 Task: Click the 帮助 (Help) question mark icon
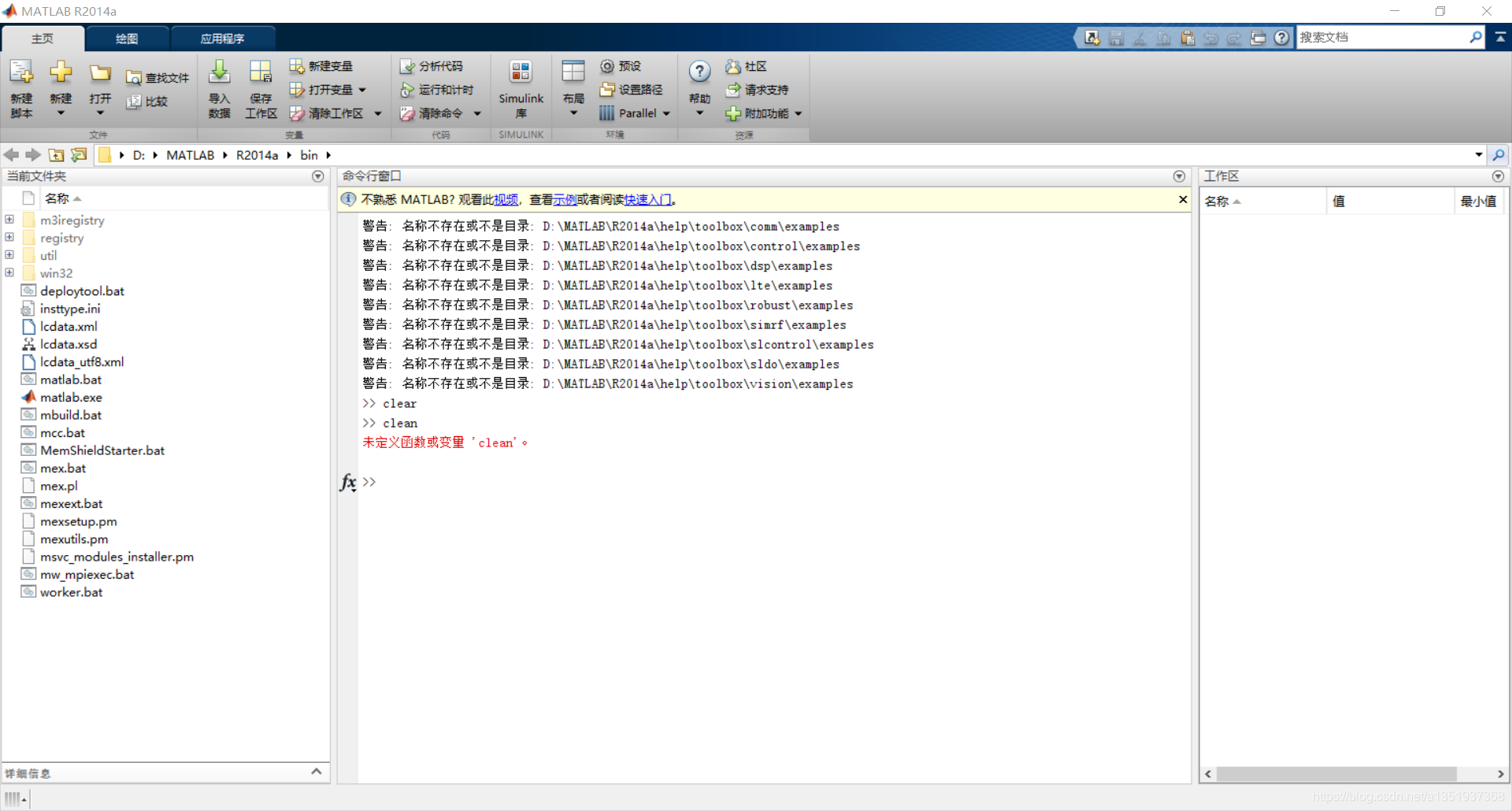[699, 72]
